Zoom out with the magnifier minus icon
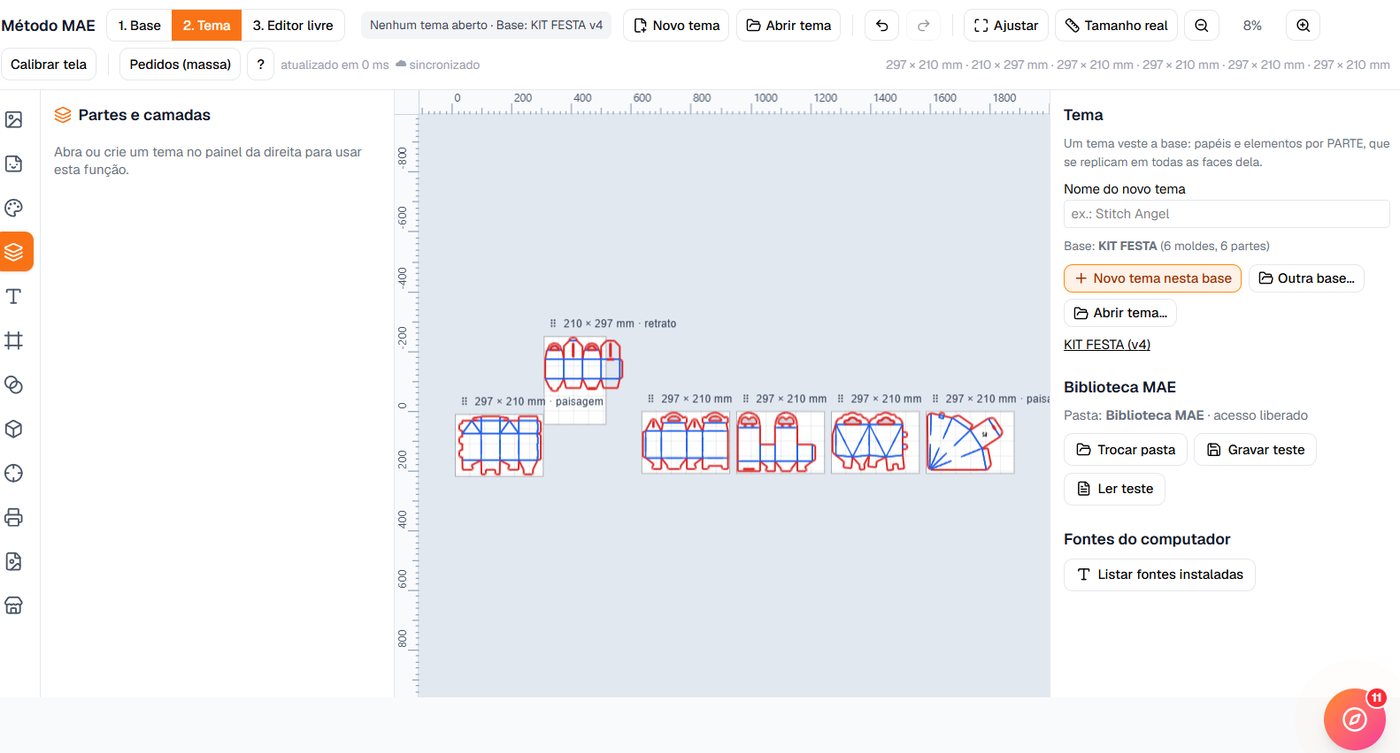The image size is (1400, 753). [1201, 25]
